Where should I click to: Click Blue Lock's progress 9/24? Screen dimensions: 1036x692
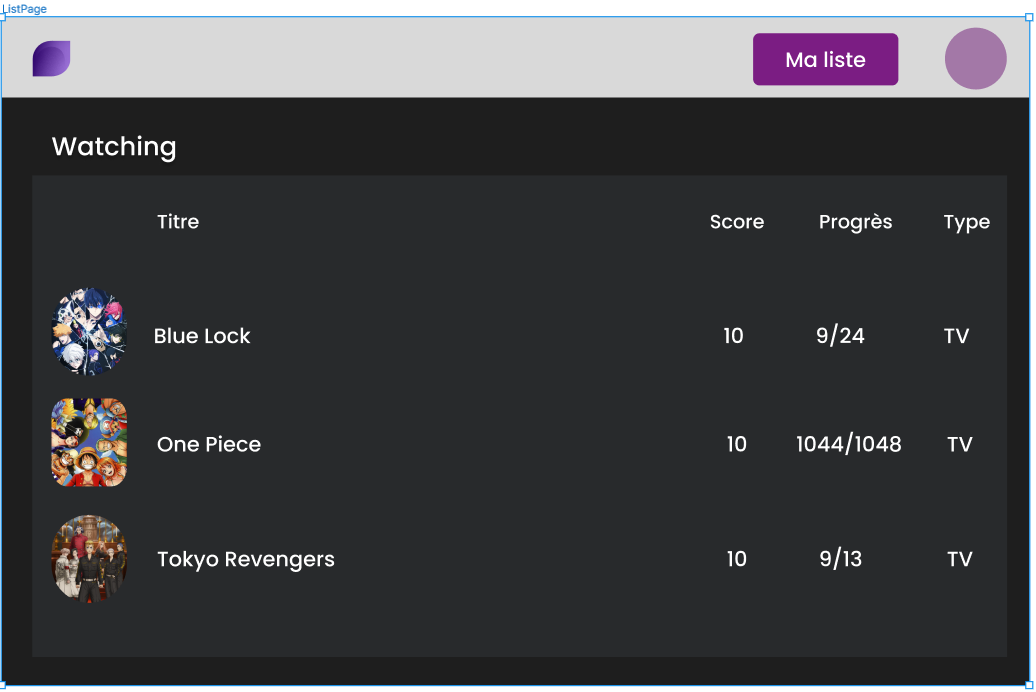(x=840, y=336)
